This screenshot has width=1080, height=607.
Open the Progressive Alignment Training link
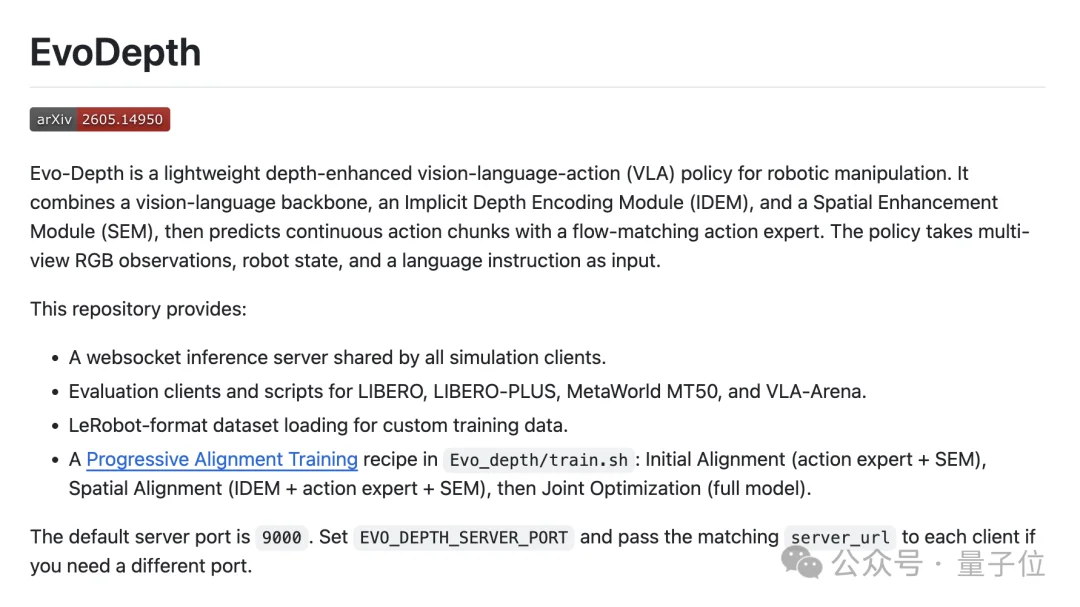point(222,460)
